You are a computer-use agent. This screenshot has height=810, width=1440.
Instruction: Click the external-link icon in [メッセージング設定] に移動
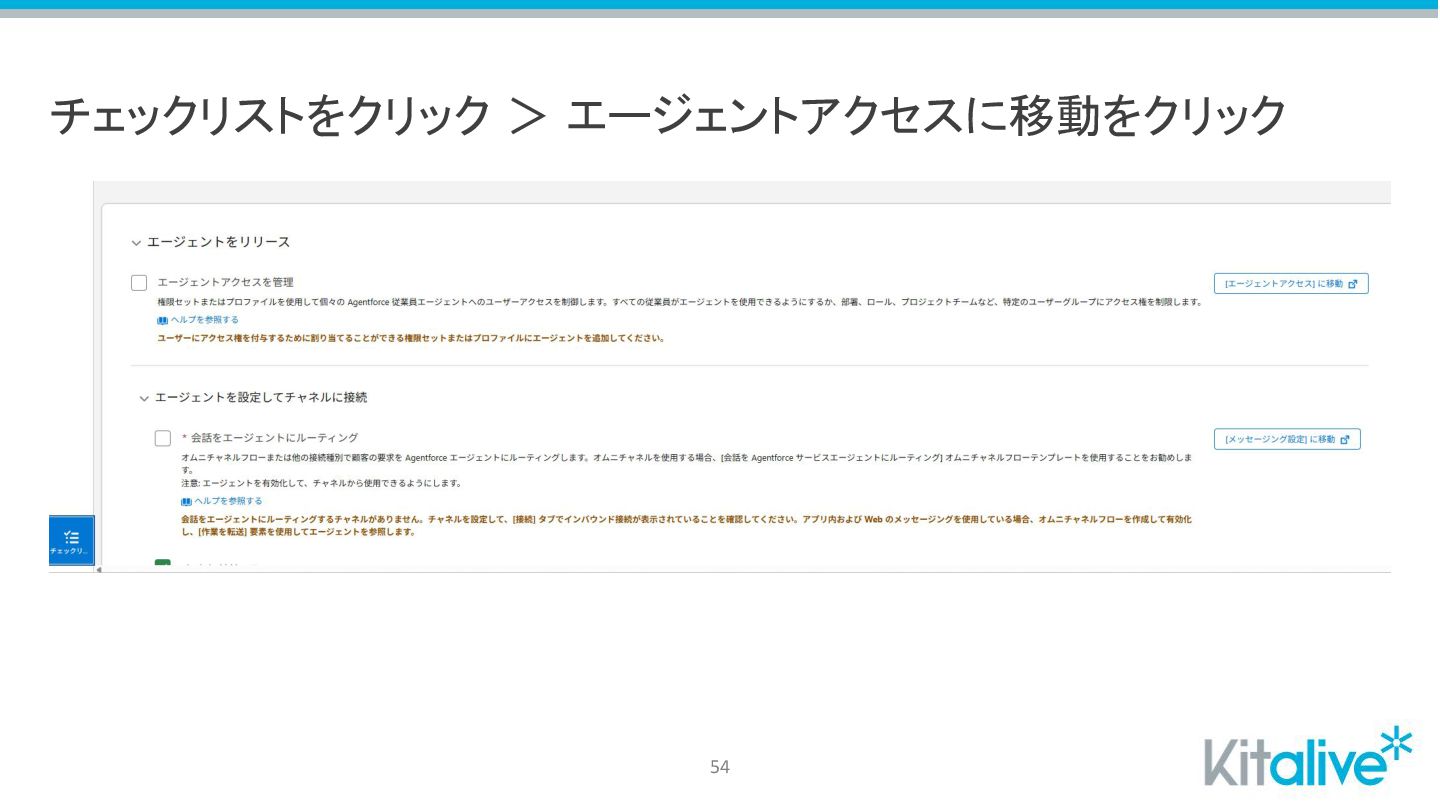1345,439
